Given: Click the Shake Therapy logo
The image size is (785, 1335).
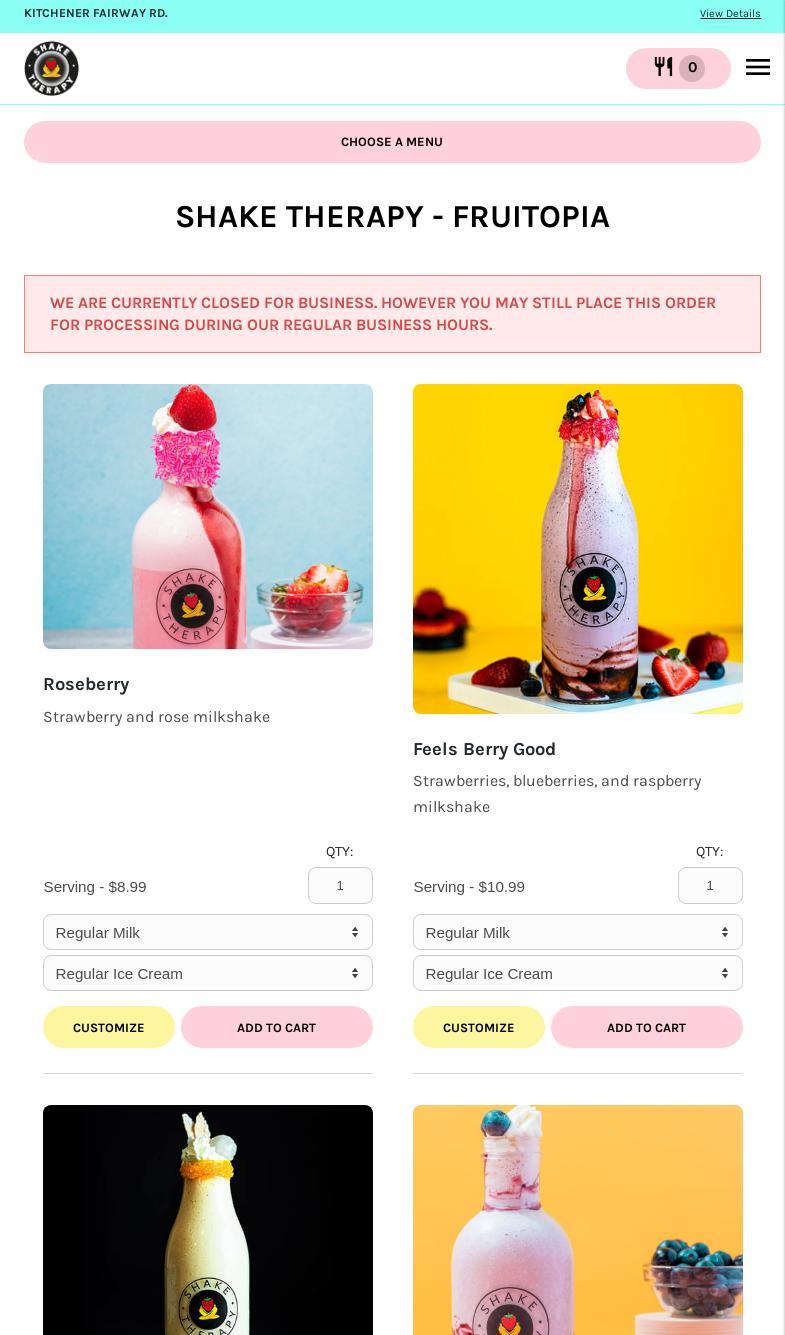Looking at the screenshot, I should click(52, 68).
